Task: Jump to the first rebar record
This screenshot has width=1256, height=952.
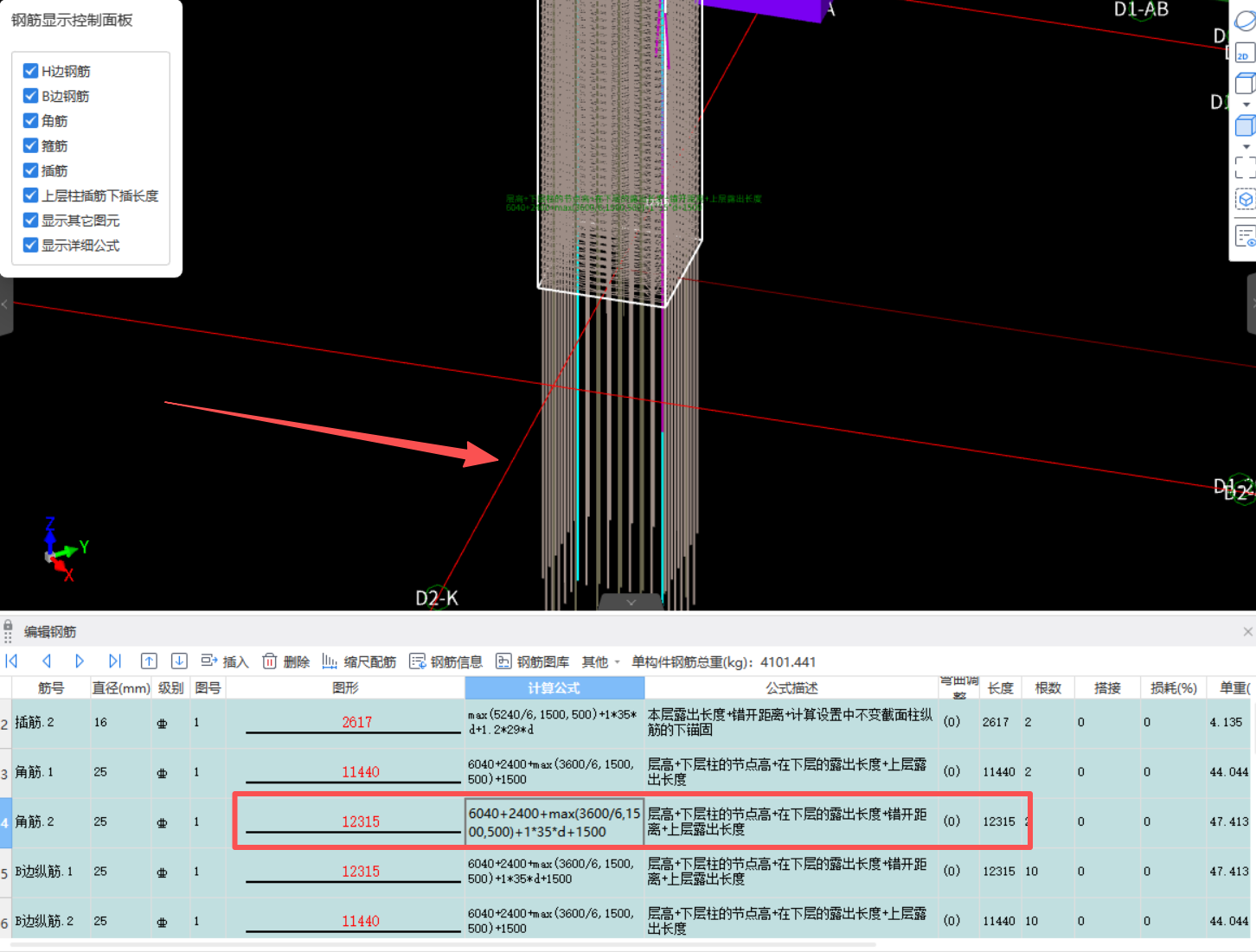Action: click(12, 661)
